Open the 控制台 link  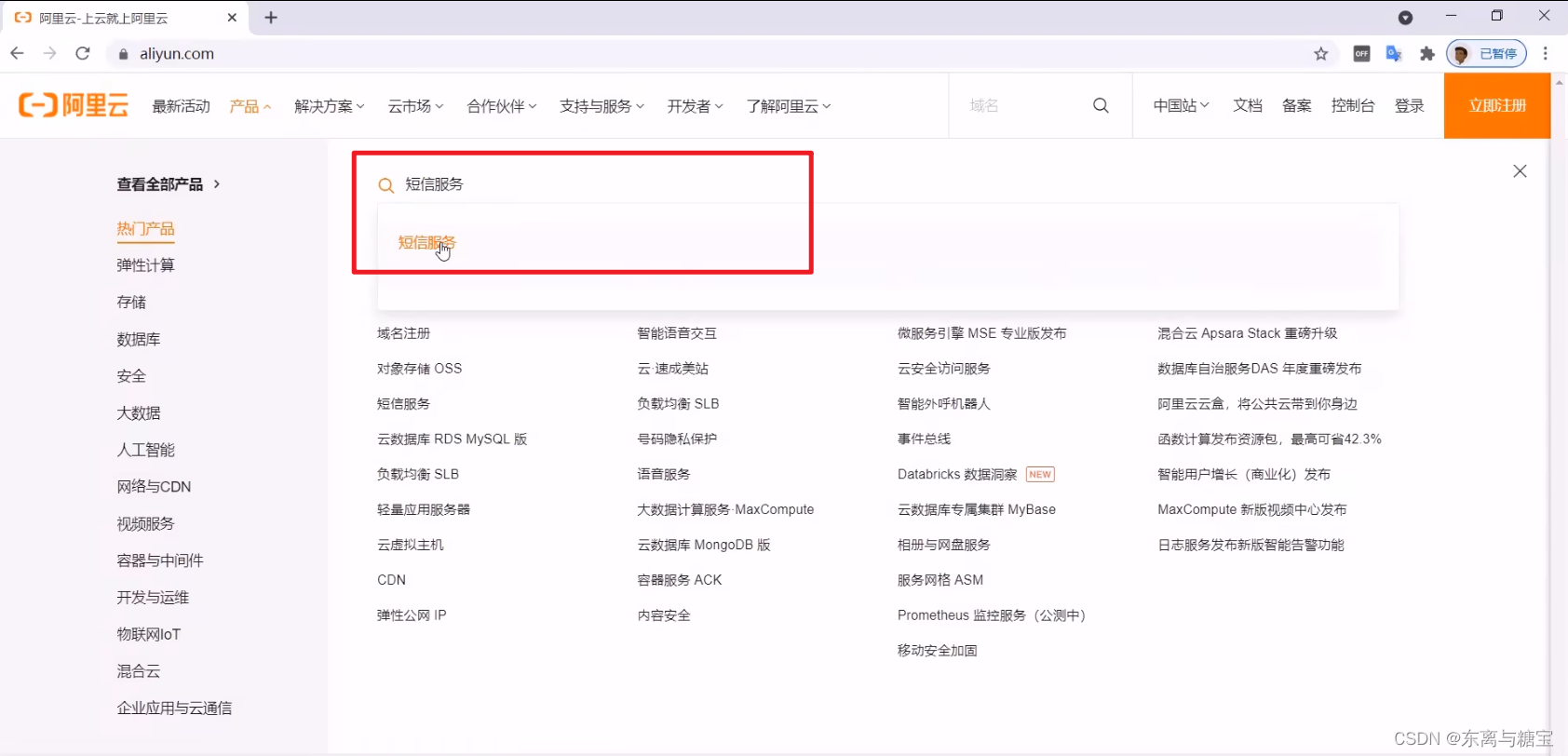[1353, 105]
